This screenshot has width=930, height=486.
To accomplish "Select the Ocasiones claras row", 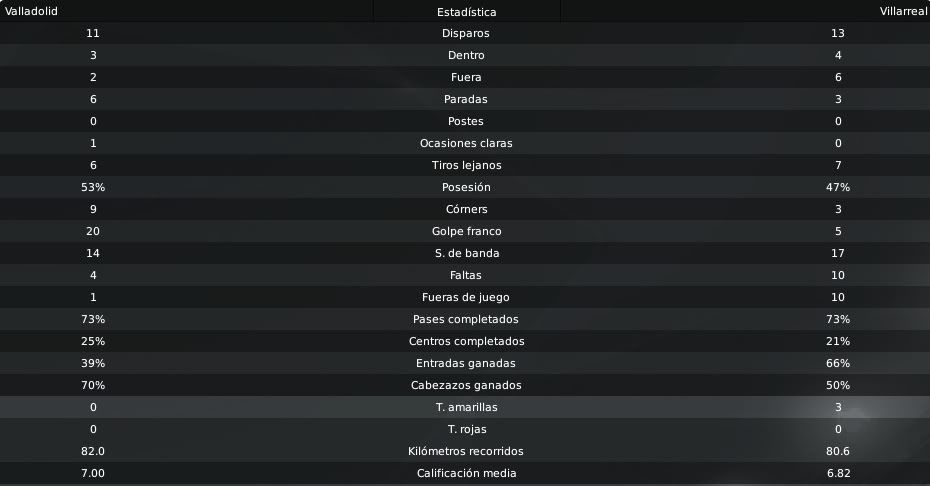I will click(x=466, y=143).
